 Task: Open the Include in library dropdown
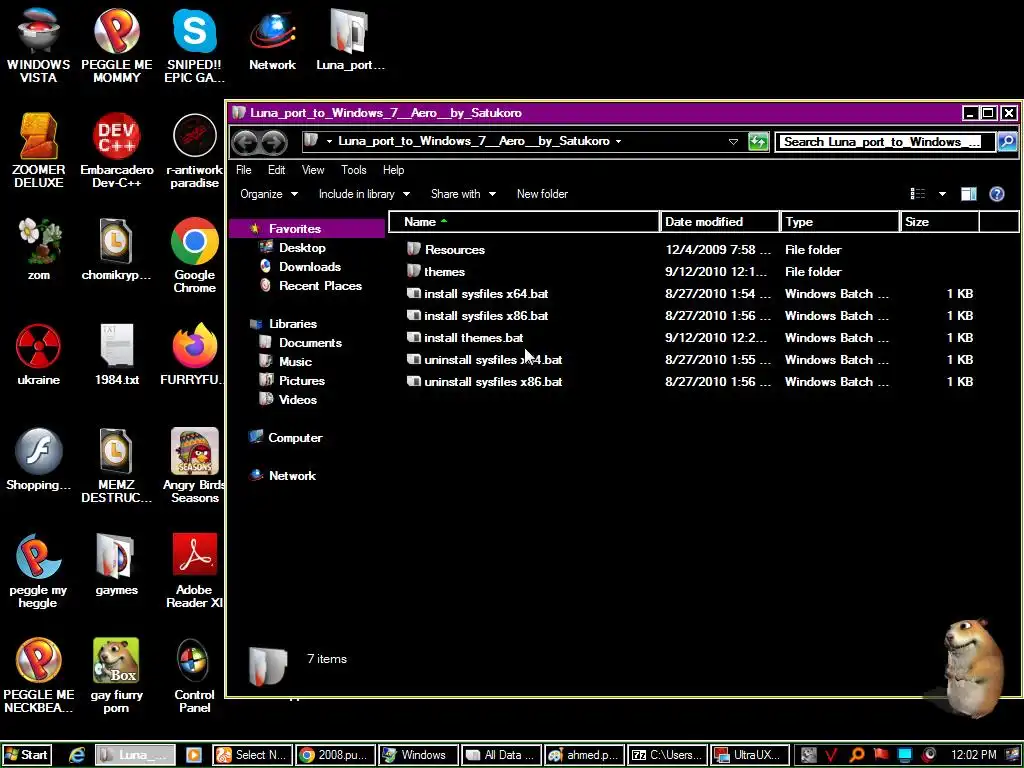coord(364,194)
